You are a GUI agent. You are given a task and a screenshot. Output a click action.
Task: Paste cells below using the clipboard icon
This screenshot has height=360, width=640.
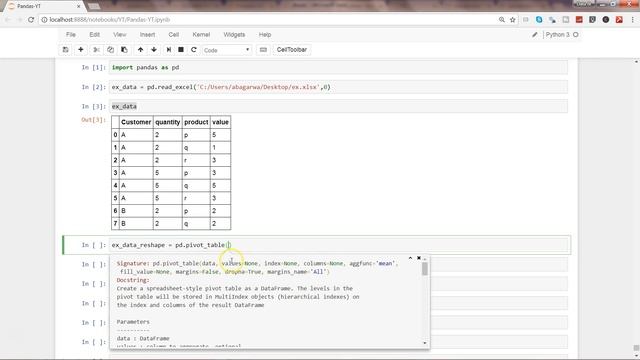click(x=124, y=50)
